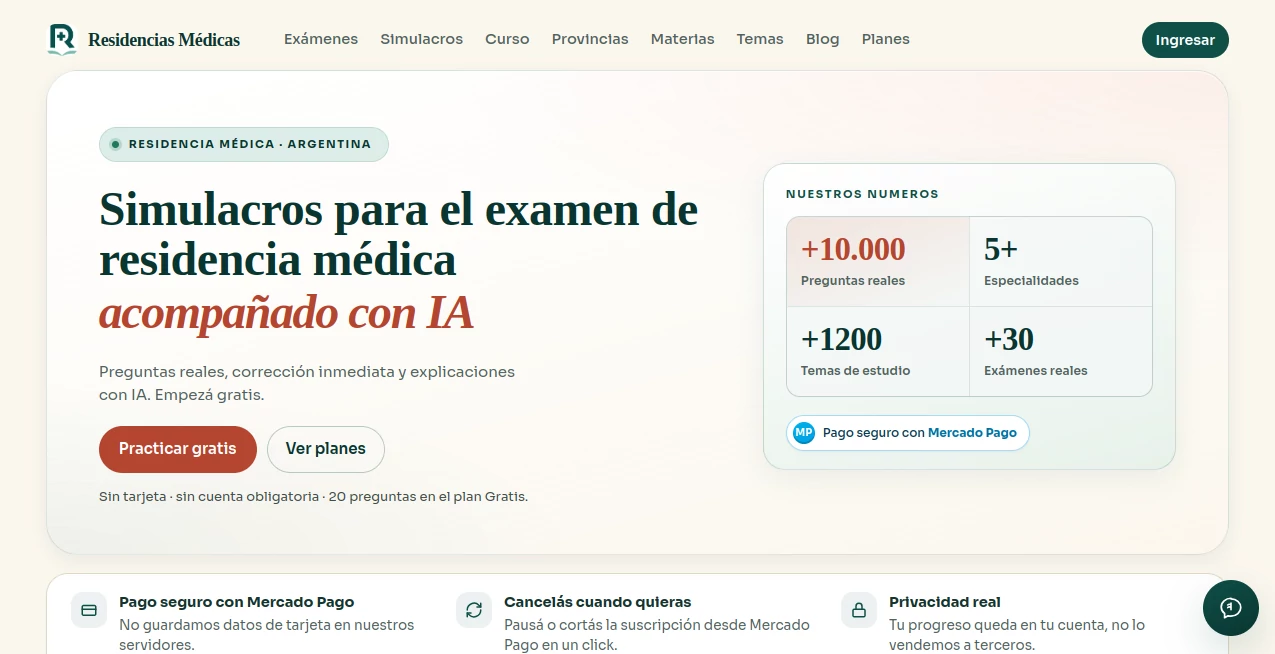Click the Residencias Médicas brand name
This screenshot has height=654, width=1275.
(164, 40)
